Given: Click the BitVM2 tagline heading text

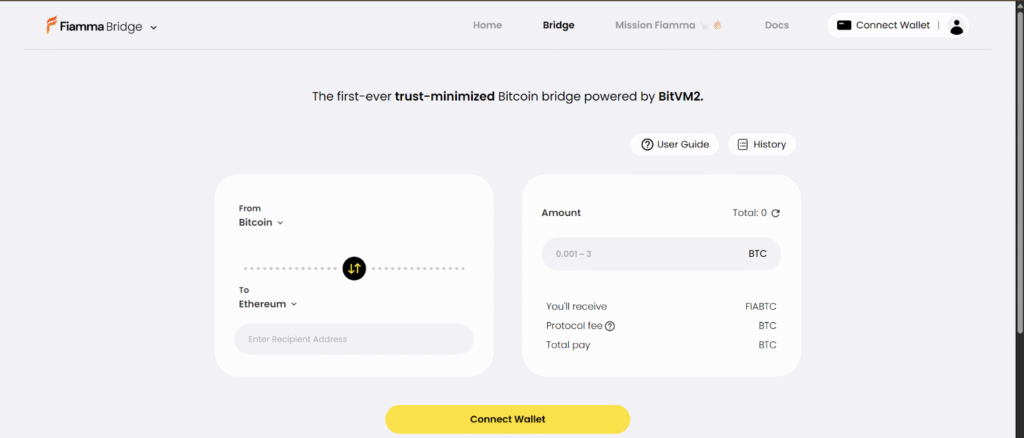Looking at the screenshot, I should 514,97.
